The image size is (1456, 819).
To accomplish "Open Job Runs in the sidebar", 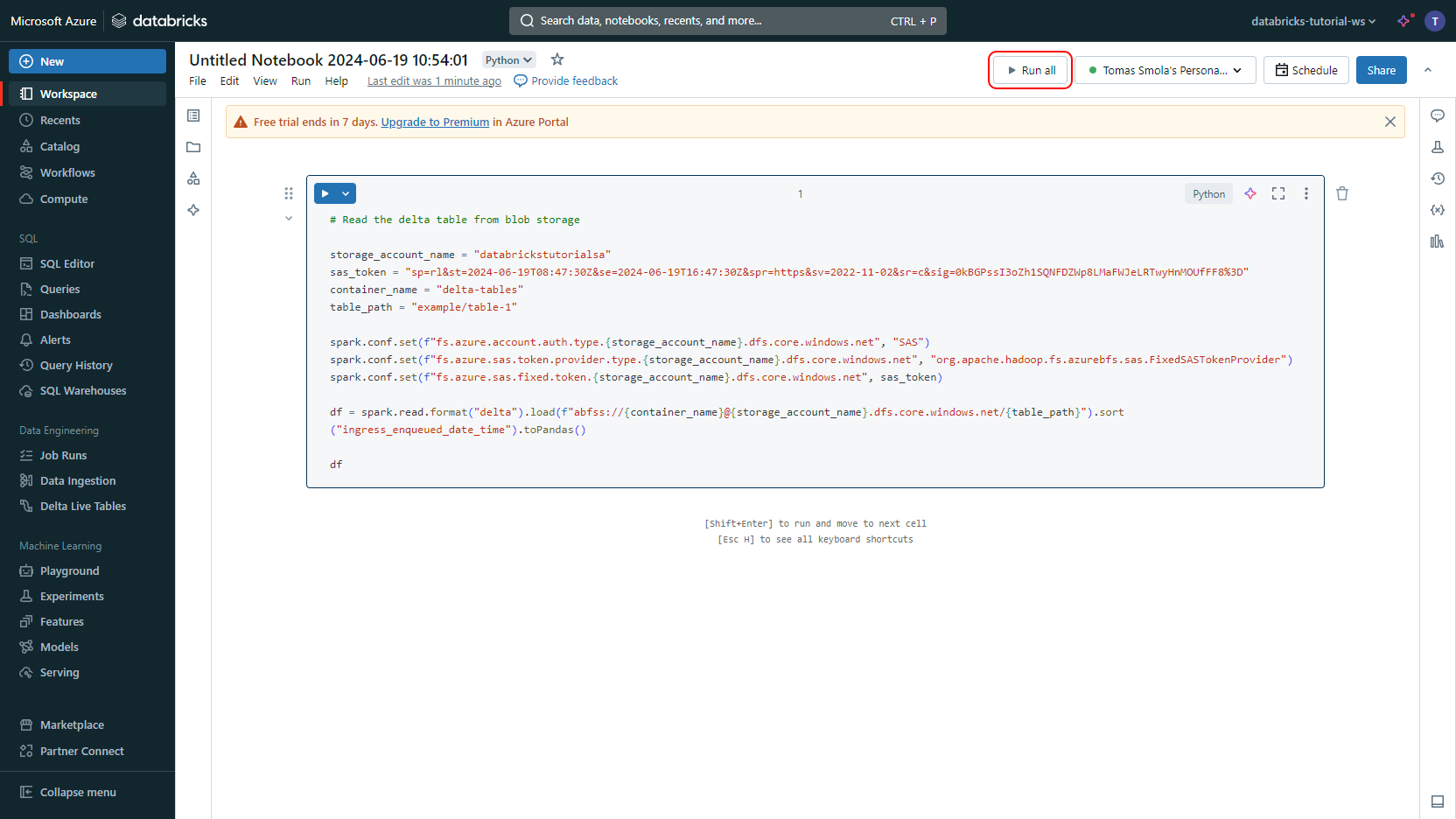I will click(x=87, y=455).
